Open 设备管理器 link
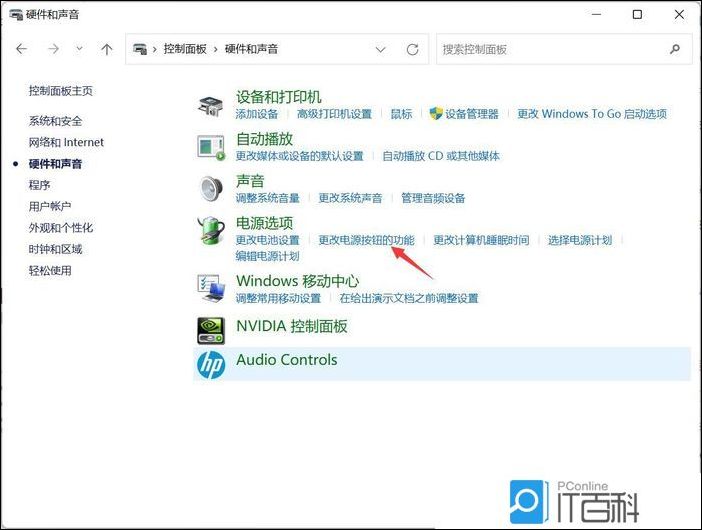Viewport: 702px width, 530px height. (471, 114)
